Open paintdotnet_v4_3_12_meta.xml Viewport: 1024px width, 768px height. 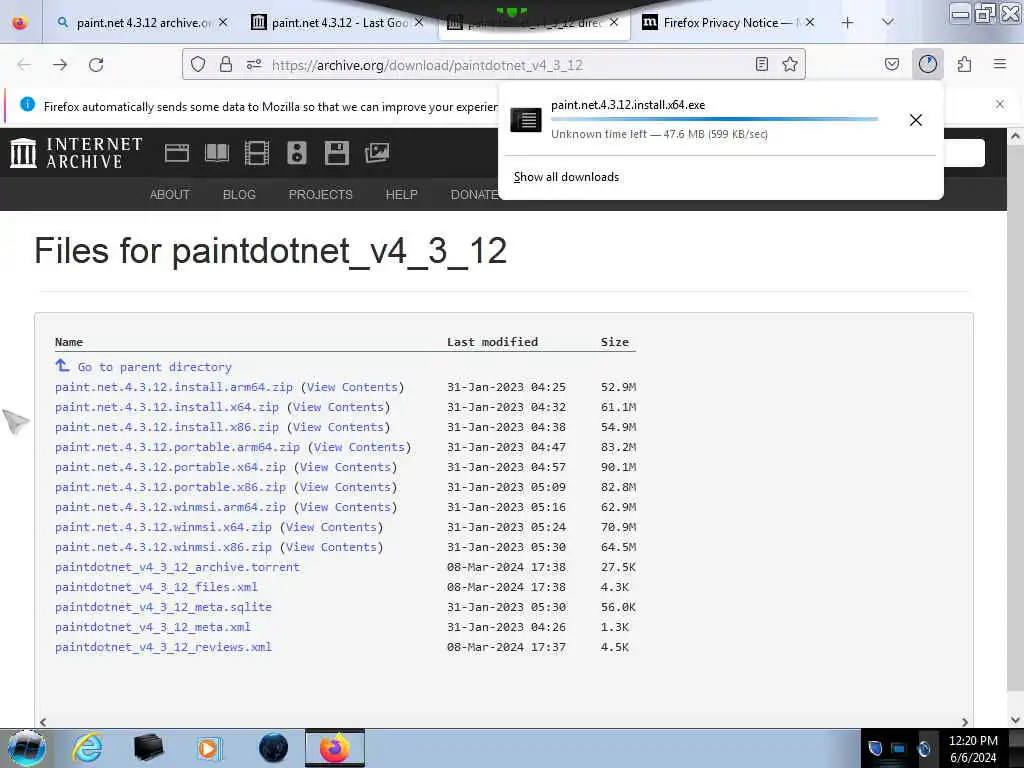[153, 627]
